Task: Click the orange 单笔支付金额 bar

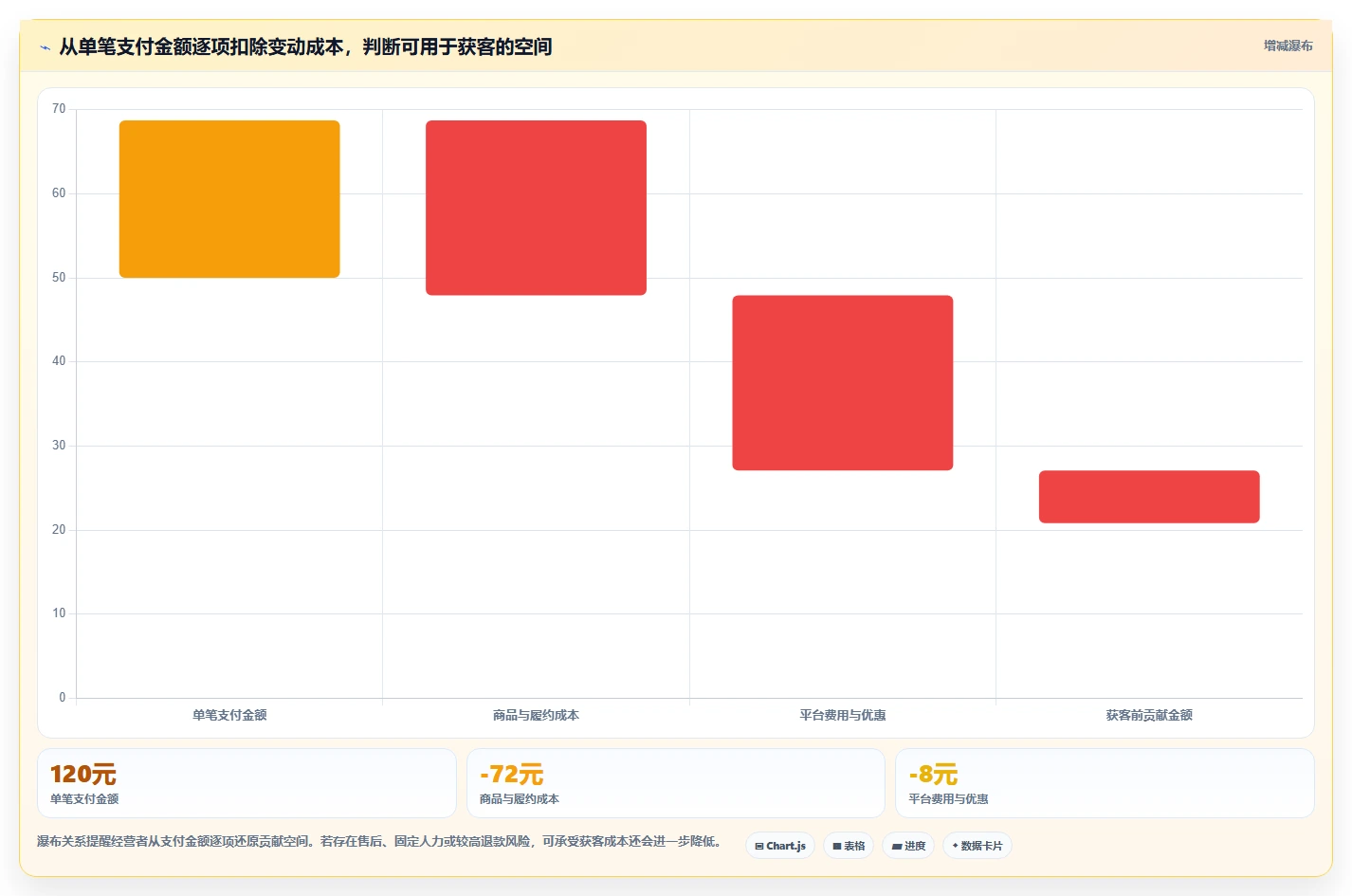Action: coord(229,199)
